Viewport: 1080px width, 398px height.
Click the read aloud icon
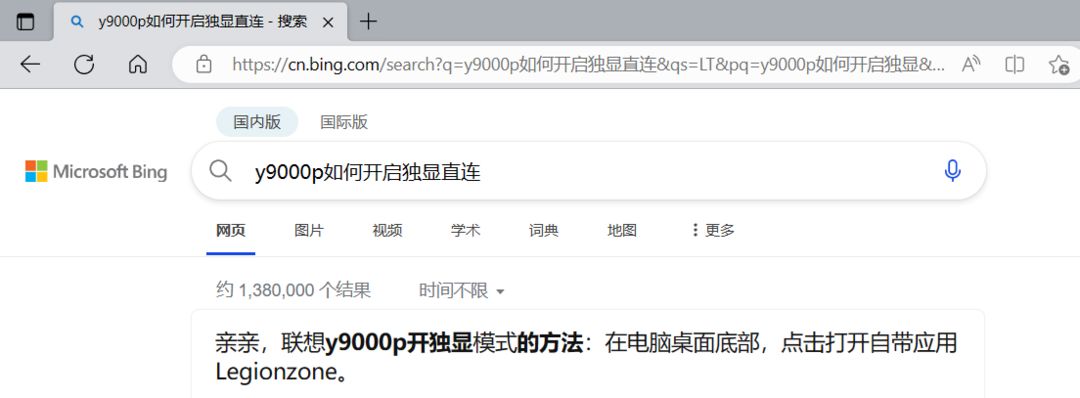[x=971, y=65]
